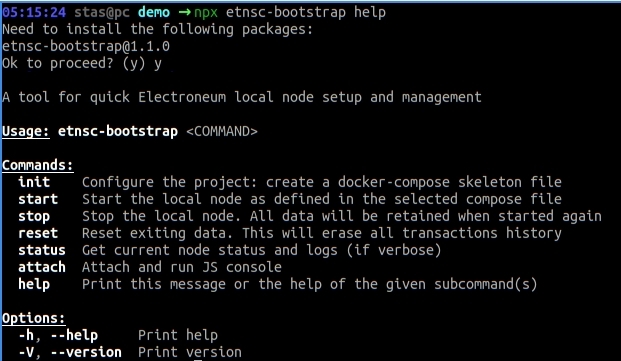Click 'Need to install the following packages:' line

tap(158, 29)
